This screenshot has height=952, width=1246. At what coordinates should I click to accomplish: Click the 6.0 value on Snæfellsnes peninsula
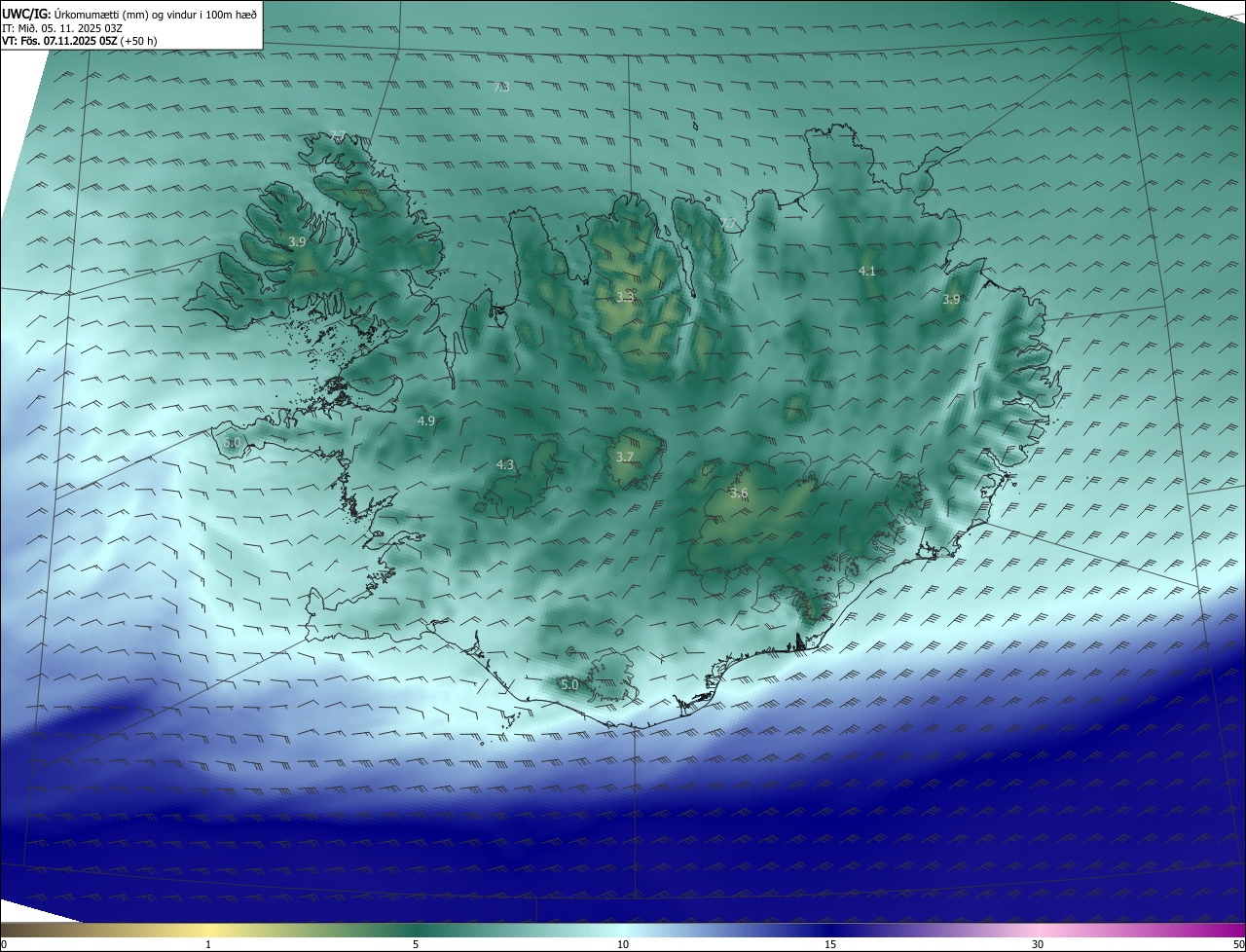point(232,442)
